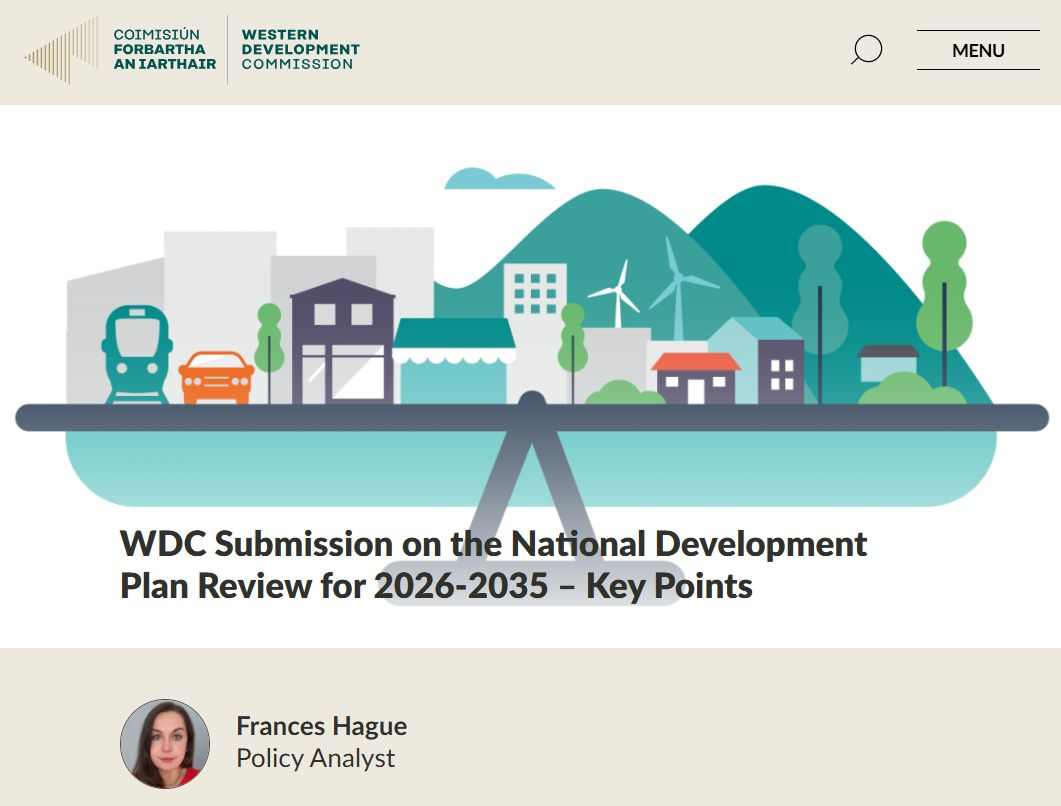Click the WDC Submission article headline
The width and height of the screenshot is (1061, 806).
coord(493,564)
